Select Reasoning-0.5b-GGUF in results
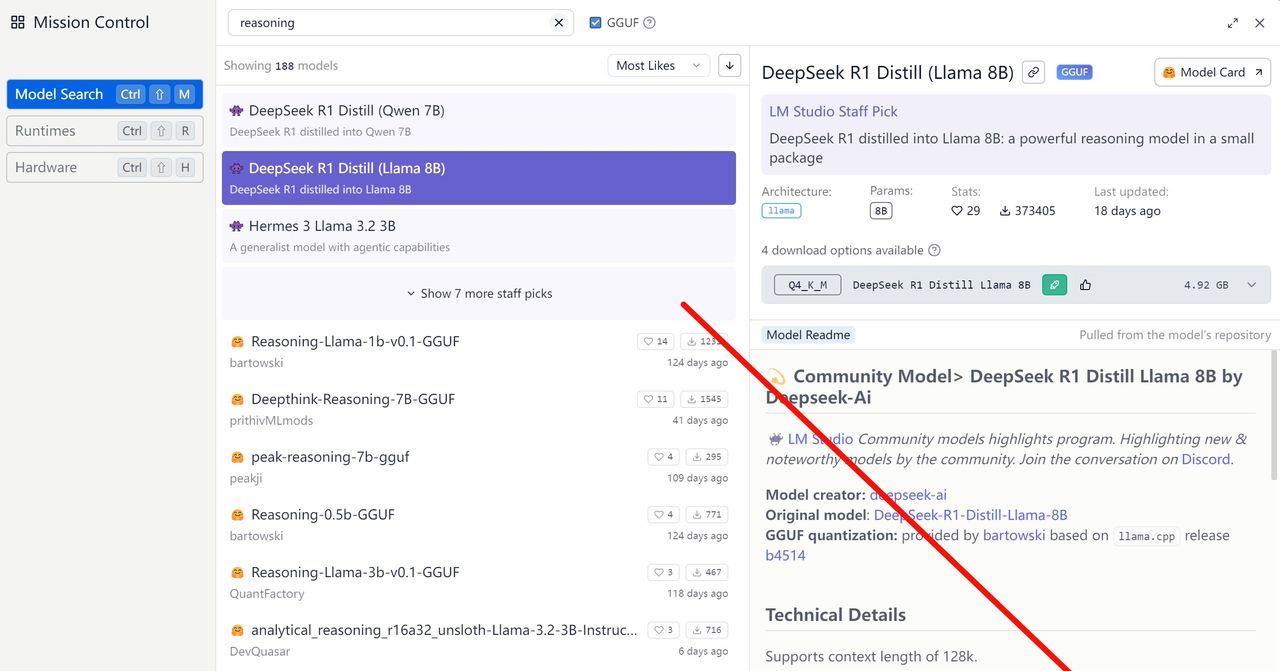The width and height of the screenshot is (1280, 671). click(x=479, y=525)
